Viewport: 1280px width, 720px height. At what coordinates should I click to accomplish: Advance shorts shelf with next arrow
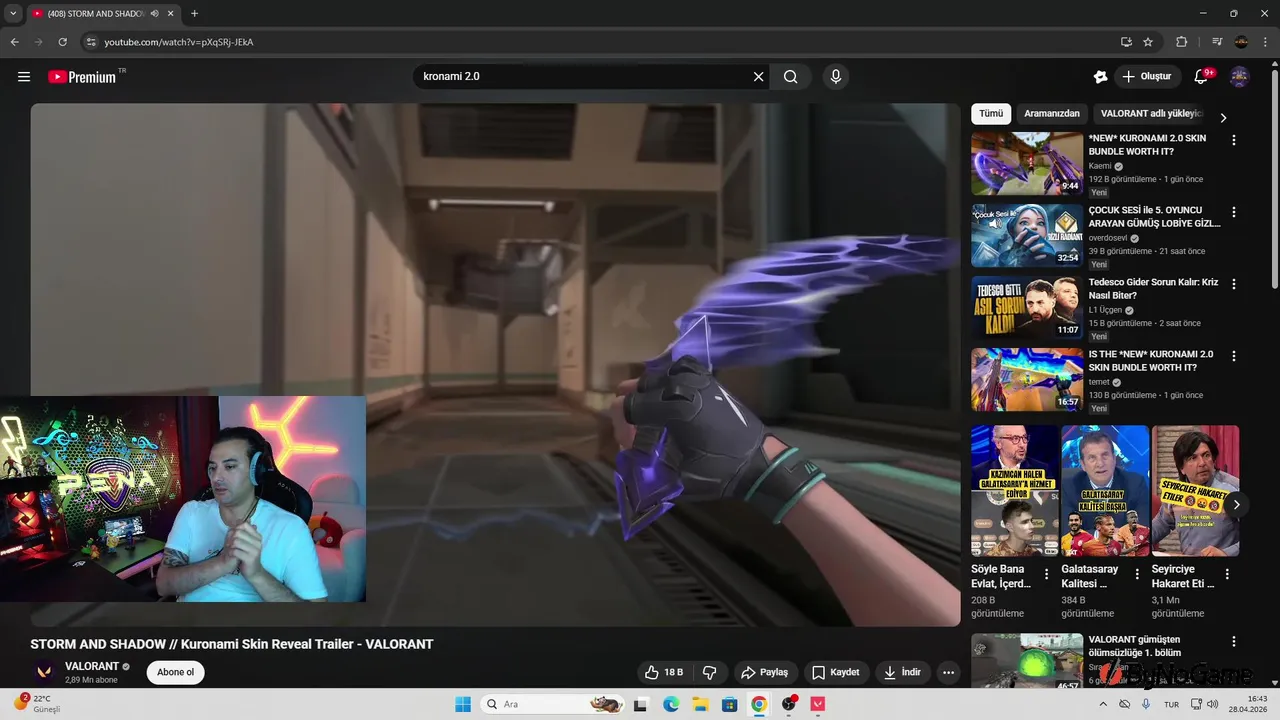click(x=1236, y=504)
